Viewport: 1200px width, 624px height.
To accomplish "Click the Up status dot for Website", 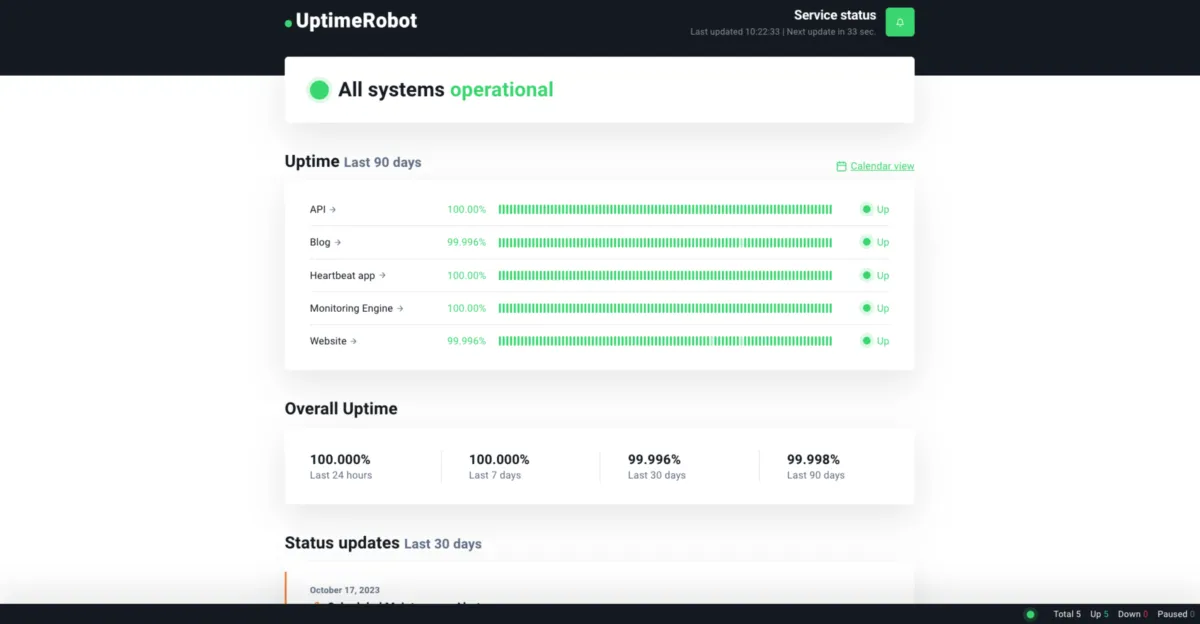I will (x=867, y=341).
